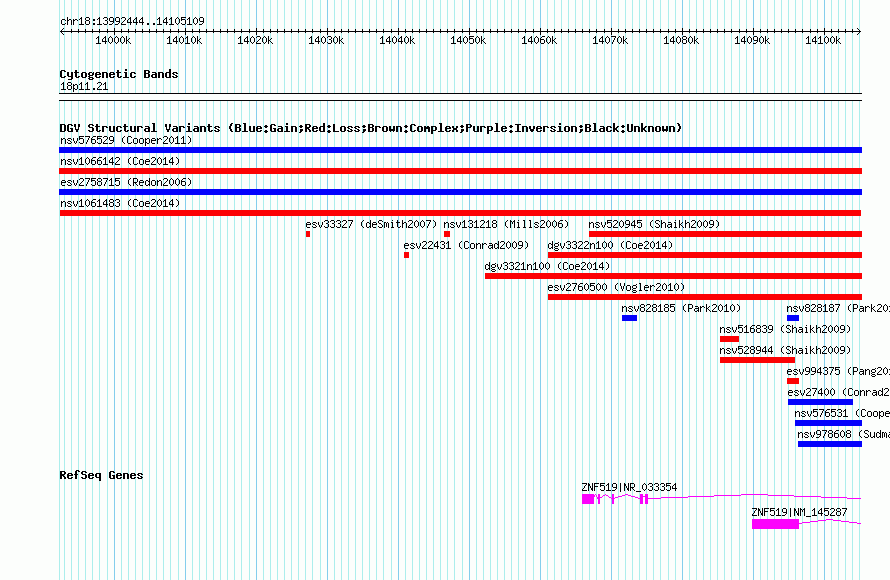Viewport: 890px width, 580px height.
Task: Click the nsv828185 (Park2010) label
Action: click(x=681, y=308)
